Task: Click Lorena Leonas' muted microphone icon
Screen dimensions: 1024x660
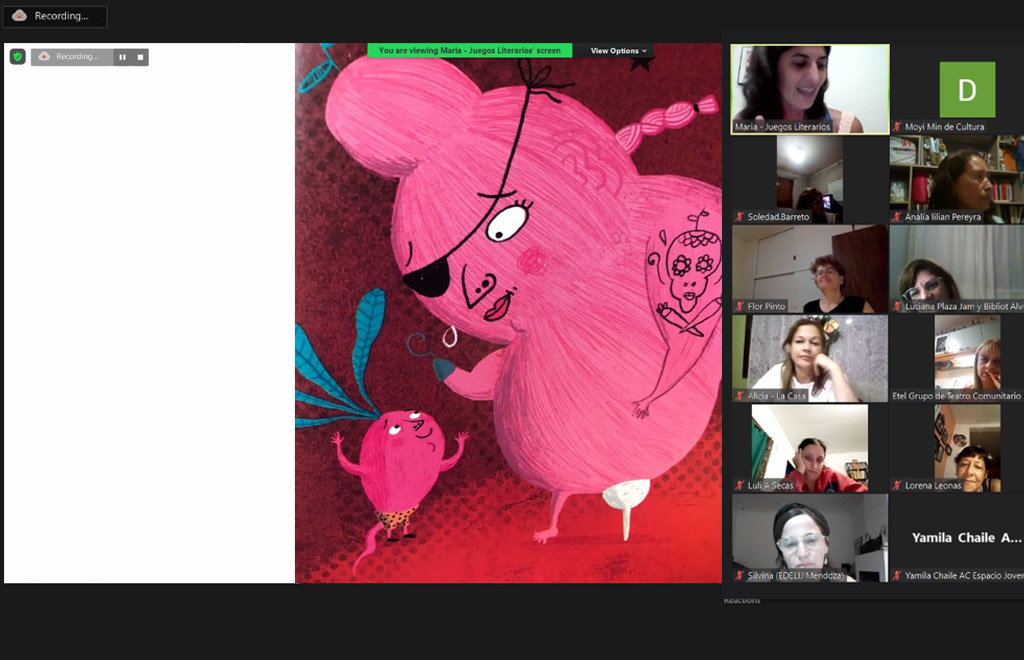Action: [x=897, y=485]
